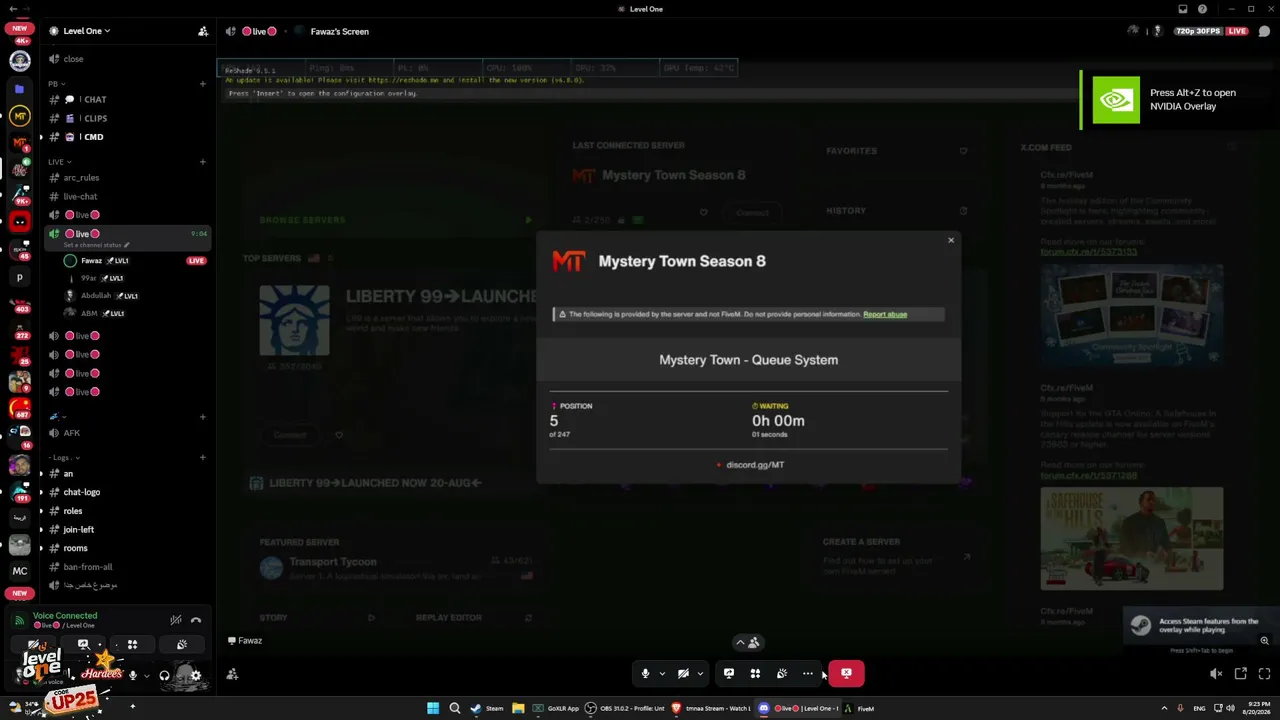
Task: Open the arc_rules channel
Action: coord(127,178)
